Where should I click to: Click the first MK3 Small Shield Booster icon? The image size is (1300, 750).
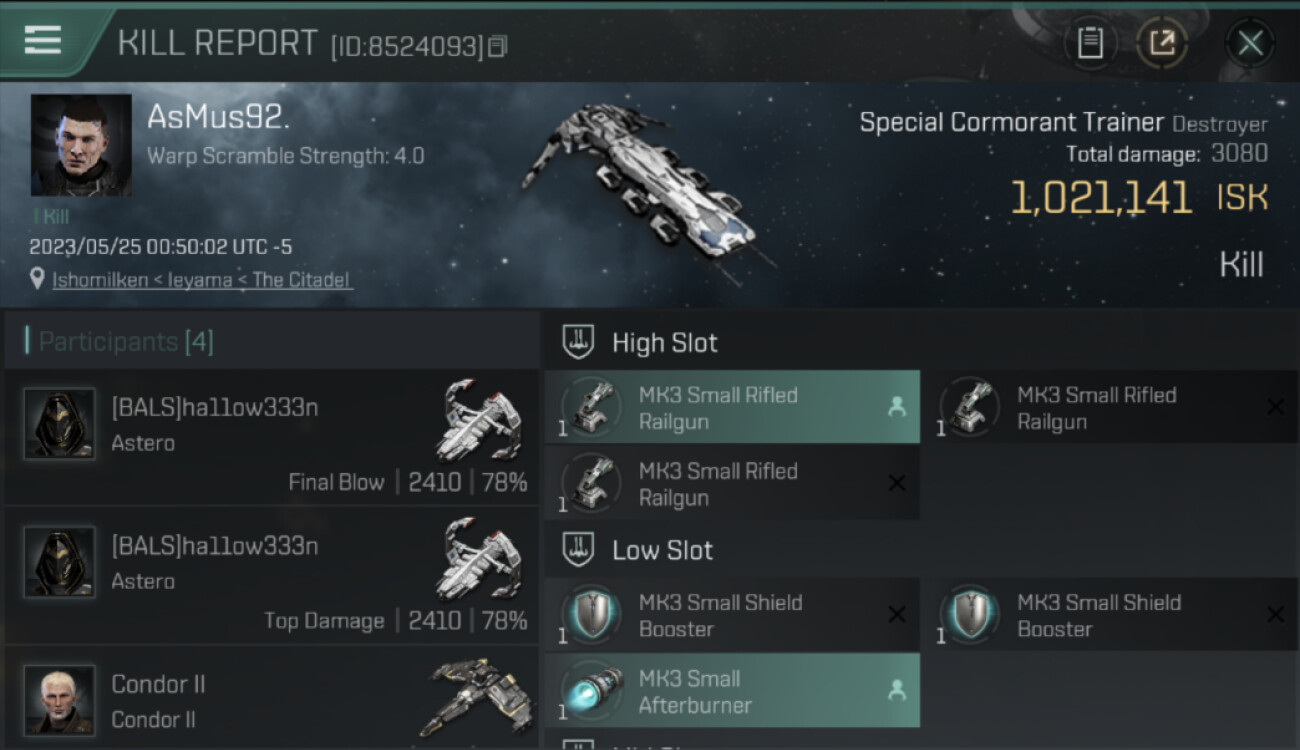592,615
